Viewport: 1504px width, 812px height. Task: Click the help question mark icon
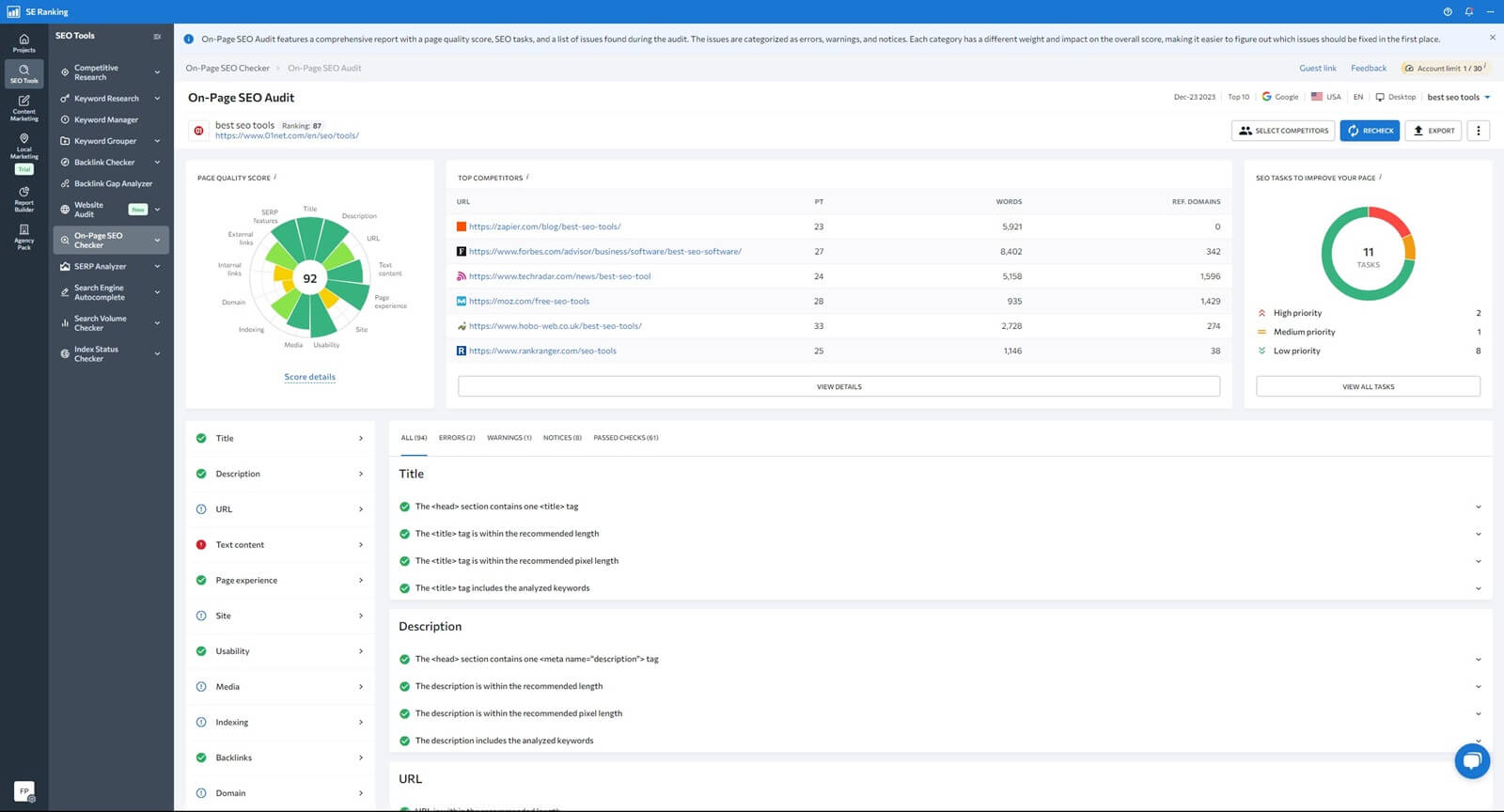click(1448, 11)
